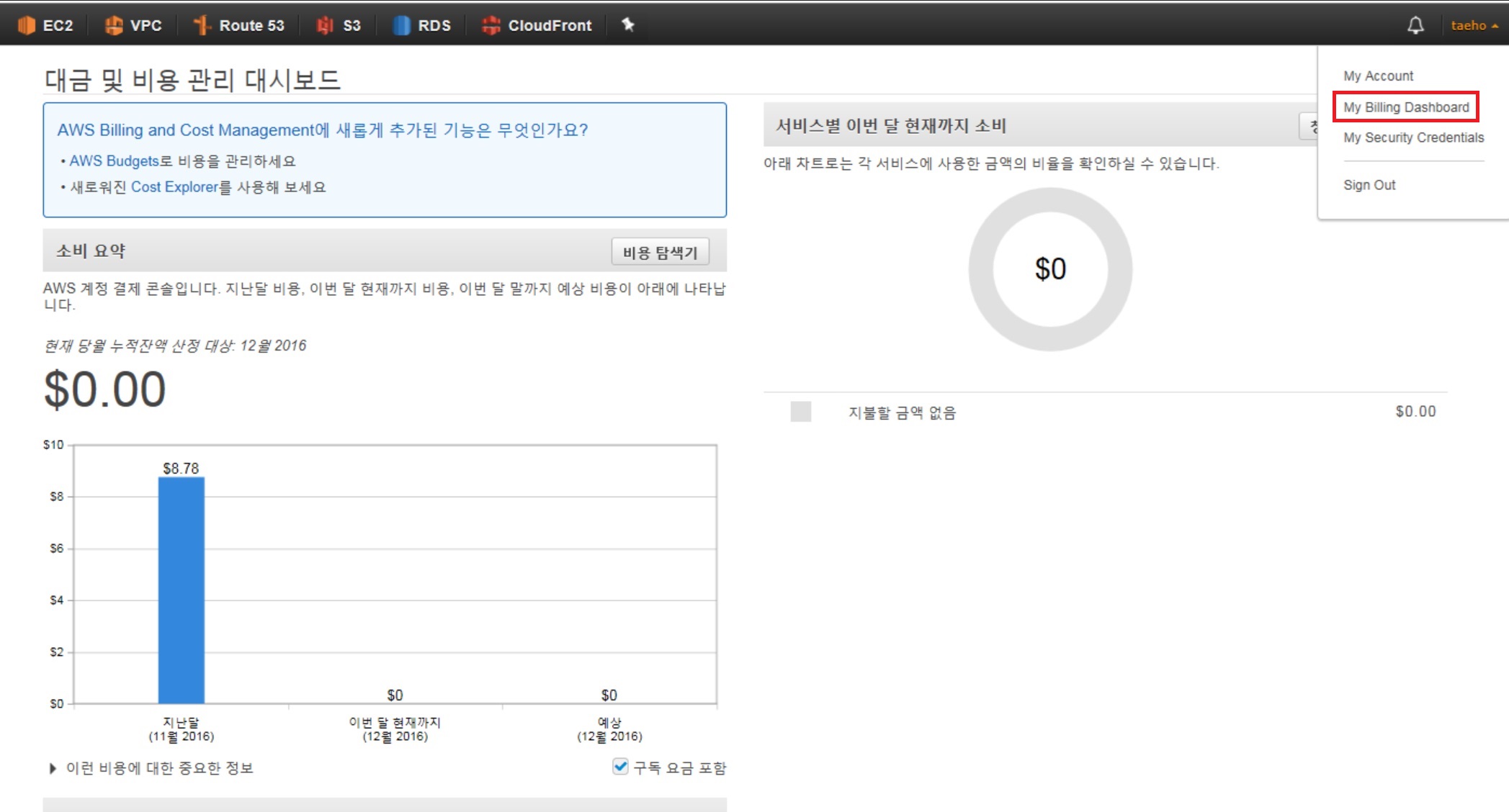Click the 지불할 금액 없음 label
The height and width of the screenshot is (812, 1509).
point(902,412)
